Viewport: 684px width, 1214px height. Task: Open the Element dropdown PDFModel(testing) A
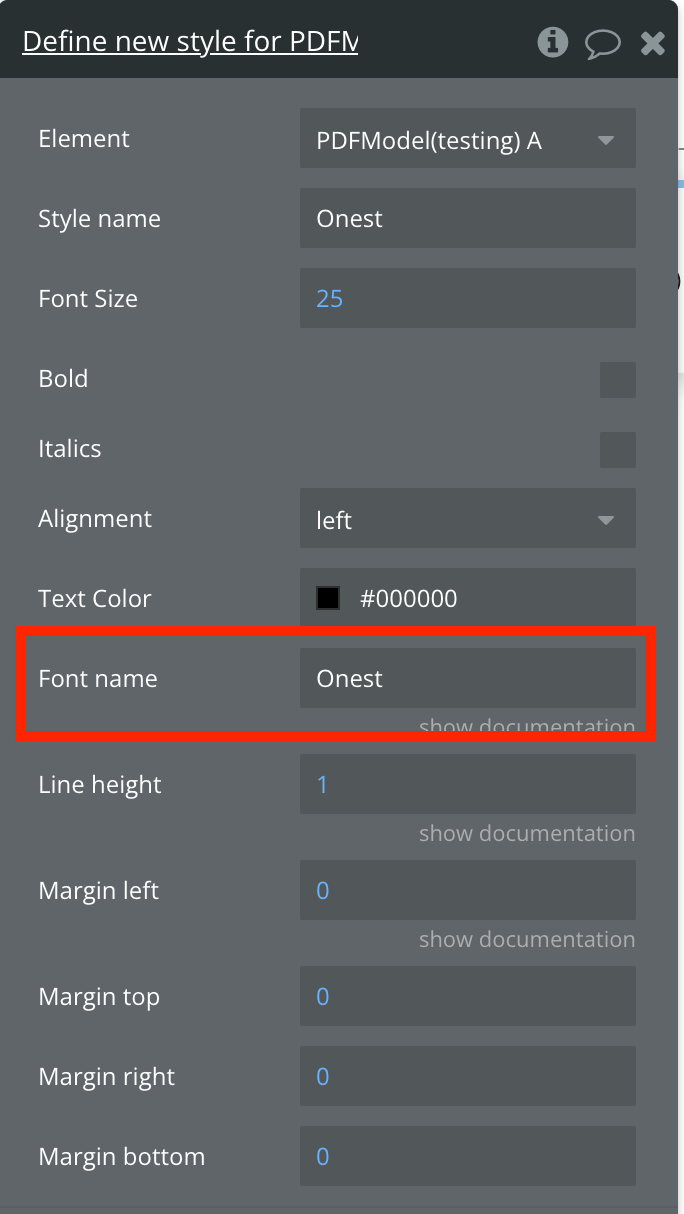pyautogui.click(x=468, y=139)
